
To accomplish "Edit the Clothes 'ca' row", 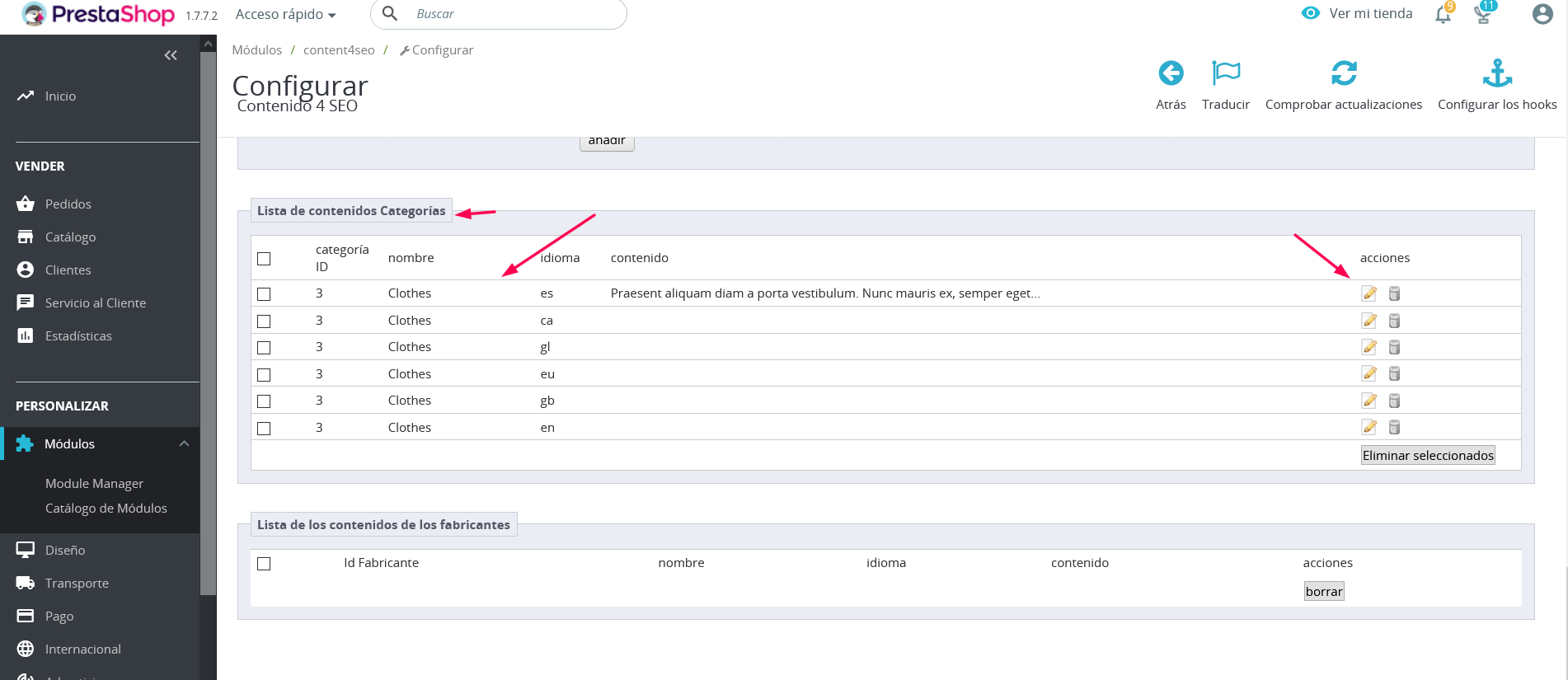I will (1369, 321).
